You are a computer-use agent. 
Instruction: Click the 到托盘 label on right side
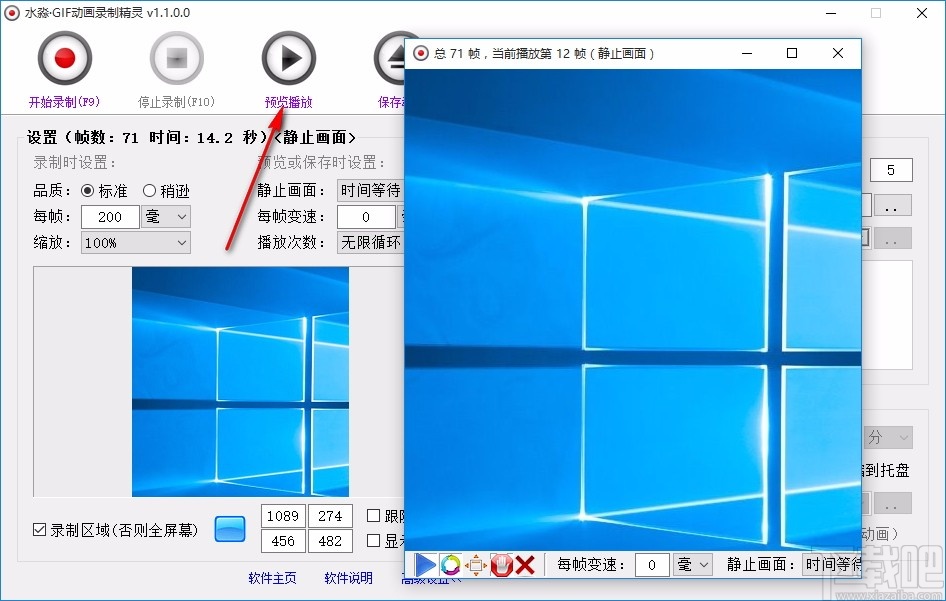point(886,470)
